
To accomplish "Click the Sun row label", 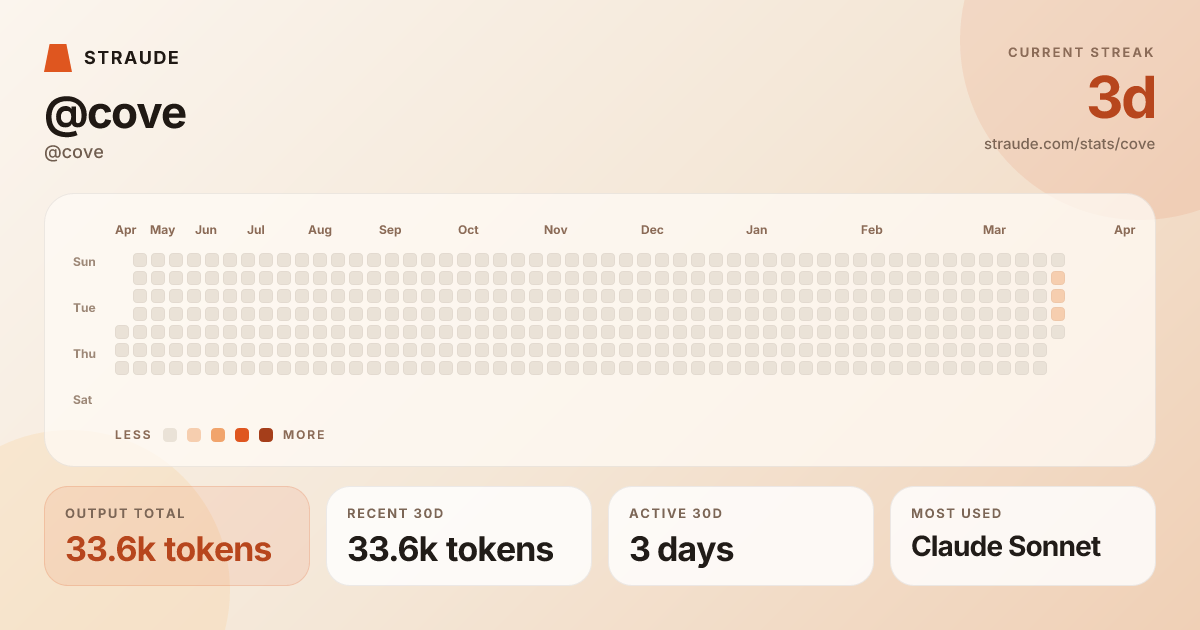I will point(84,262).
